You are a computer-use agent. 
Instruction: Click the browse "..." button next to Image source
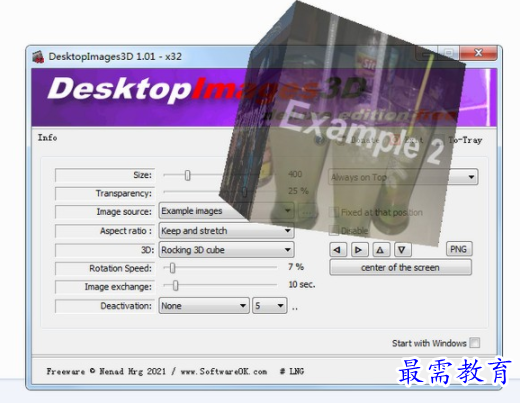tap(307, 211)
